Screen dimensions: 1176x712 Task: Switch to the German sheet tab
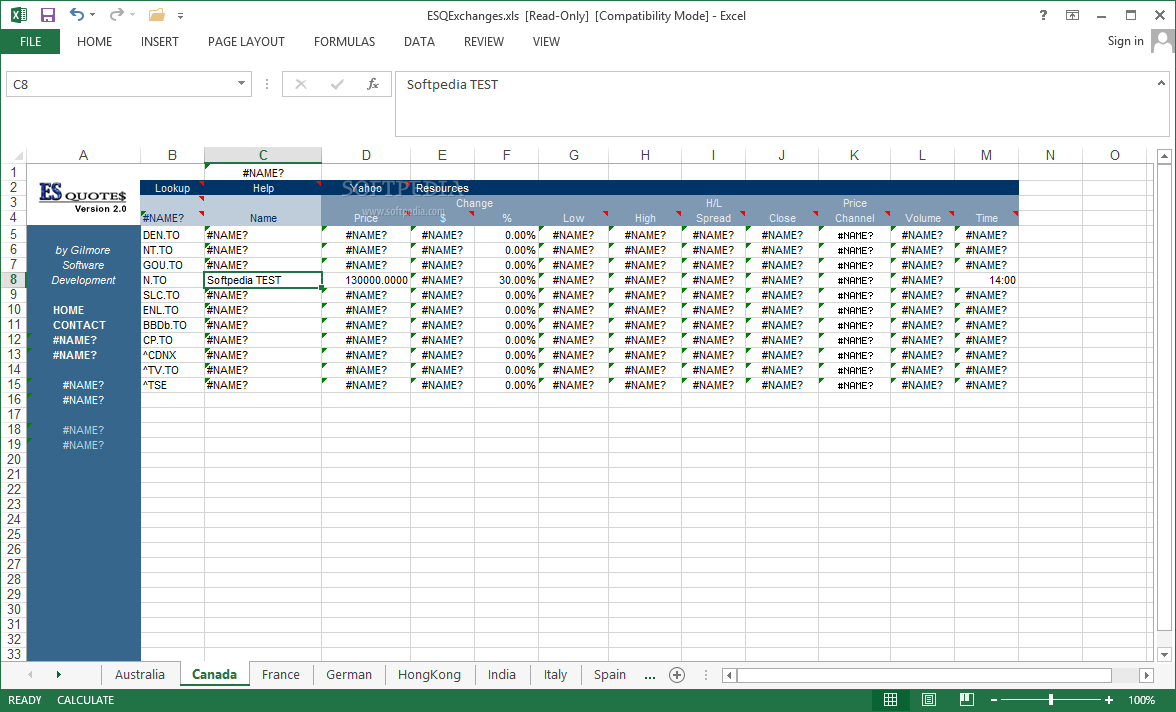(349, 674)
